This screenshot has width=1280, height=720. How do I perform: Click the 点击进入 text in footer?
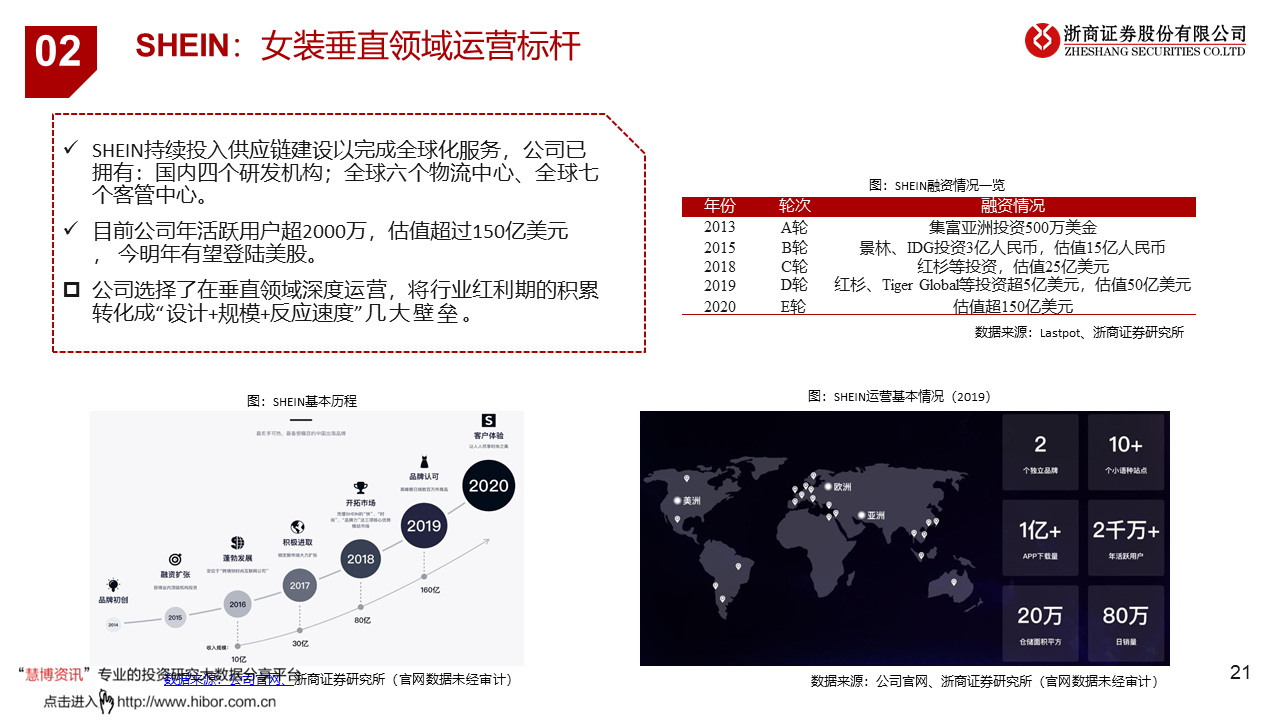coord(72,702)
